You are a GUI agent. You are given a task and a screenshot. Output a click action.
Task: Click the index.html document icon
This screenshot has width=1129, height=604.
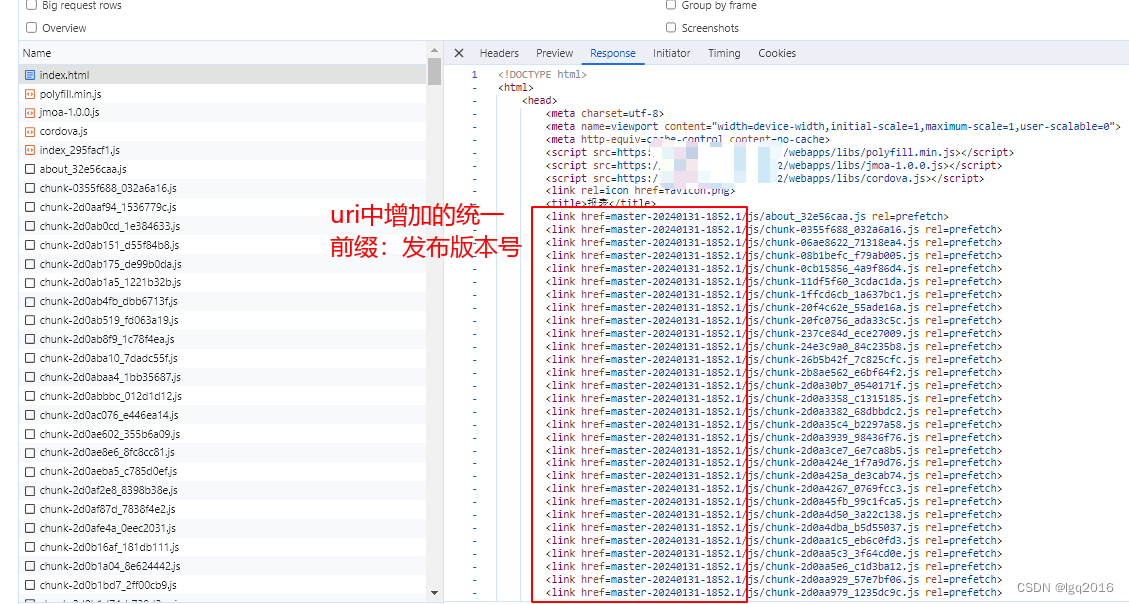tap(30, 75)
